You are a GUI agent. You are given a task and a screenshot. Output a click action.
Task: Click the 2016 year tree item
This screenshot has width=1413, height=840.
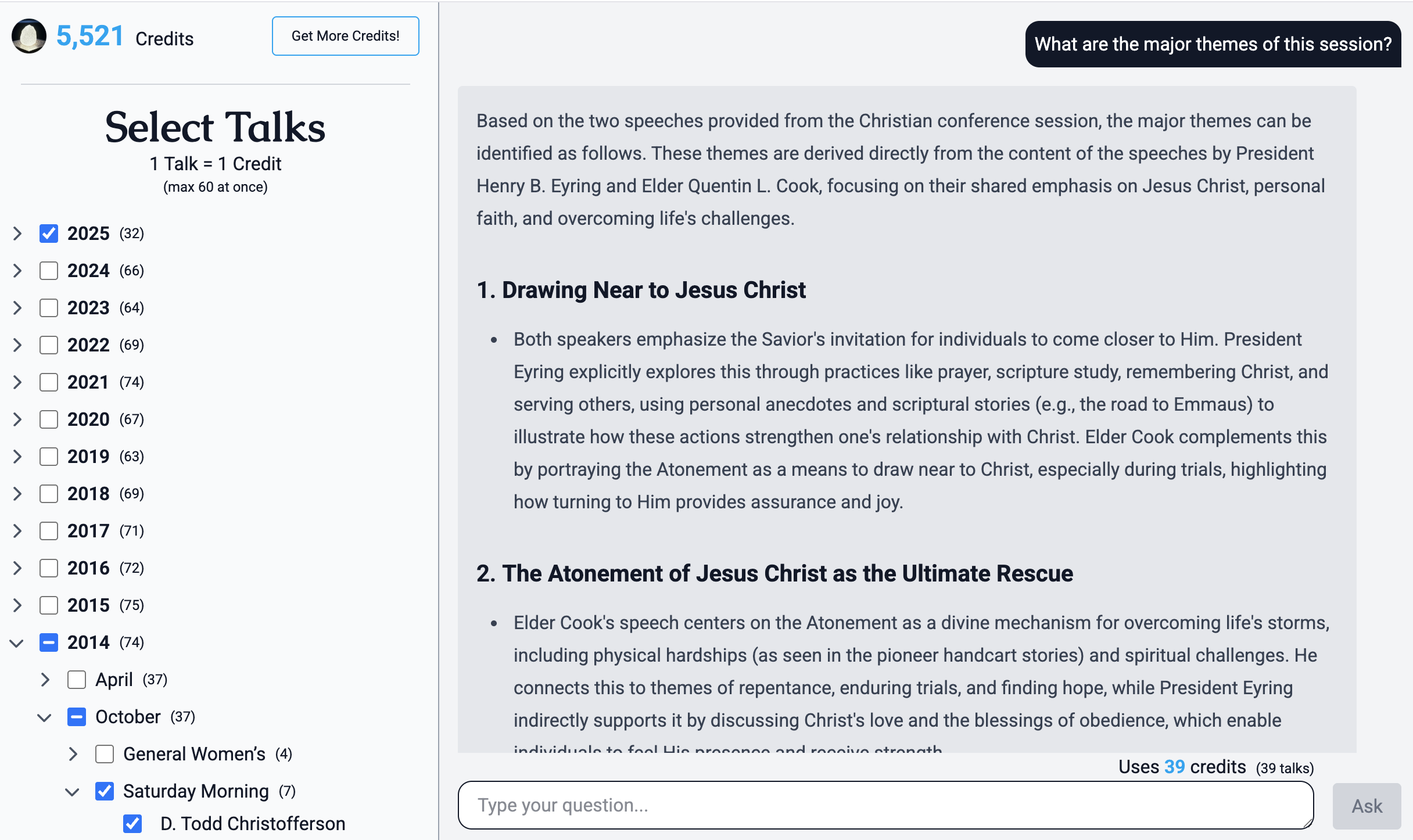[88, 568]
